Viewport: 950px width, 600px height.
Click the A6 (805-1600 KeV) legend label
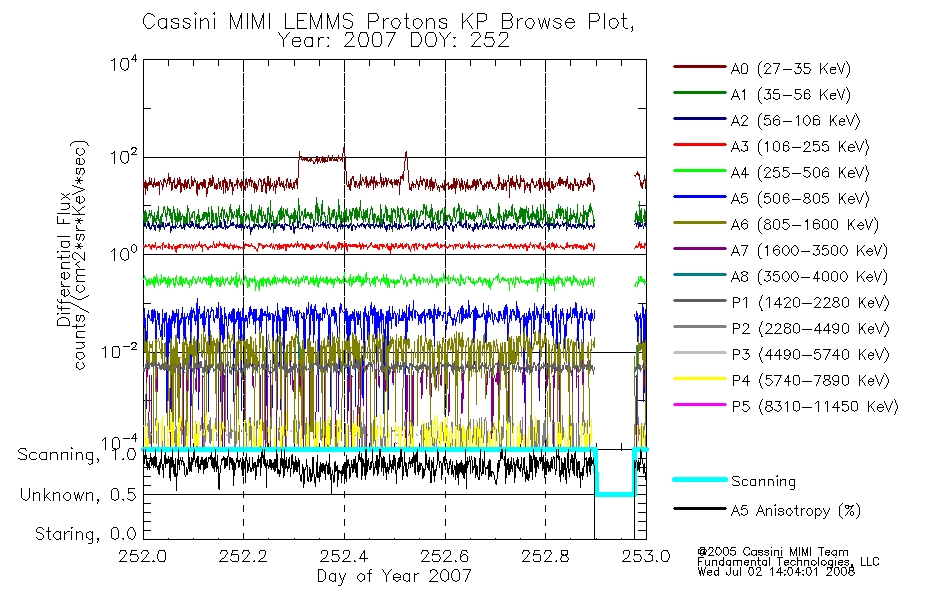point(805,225)
